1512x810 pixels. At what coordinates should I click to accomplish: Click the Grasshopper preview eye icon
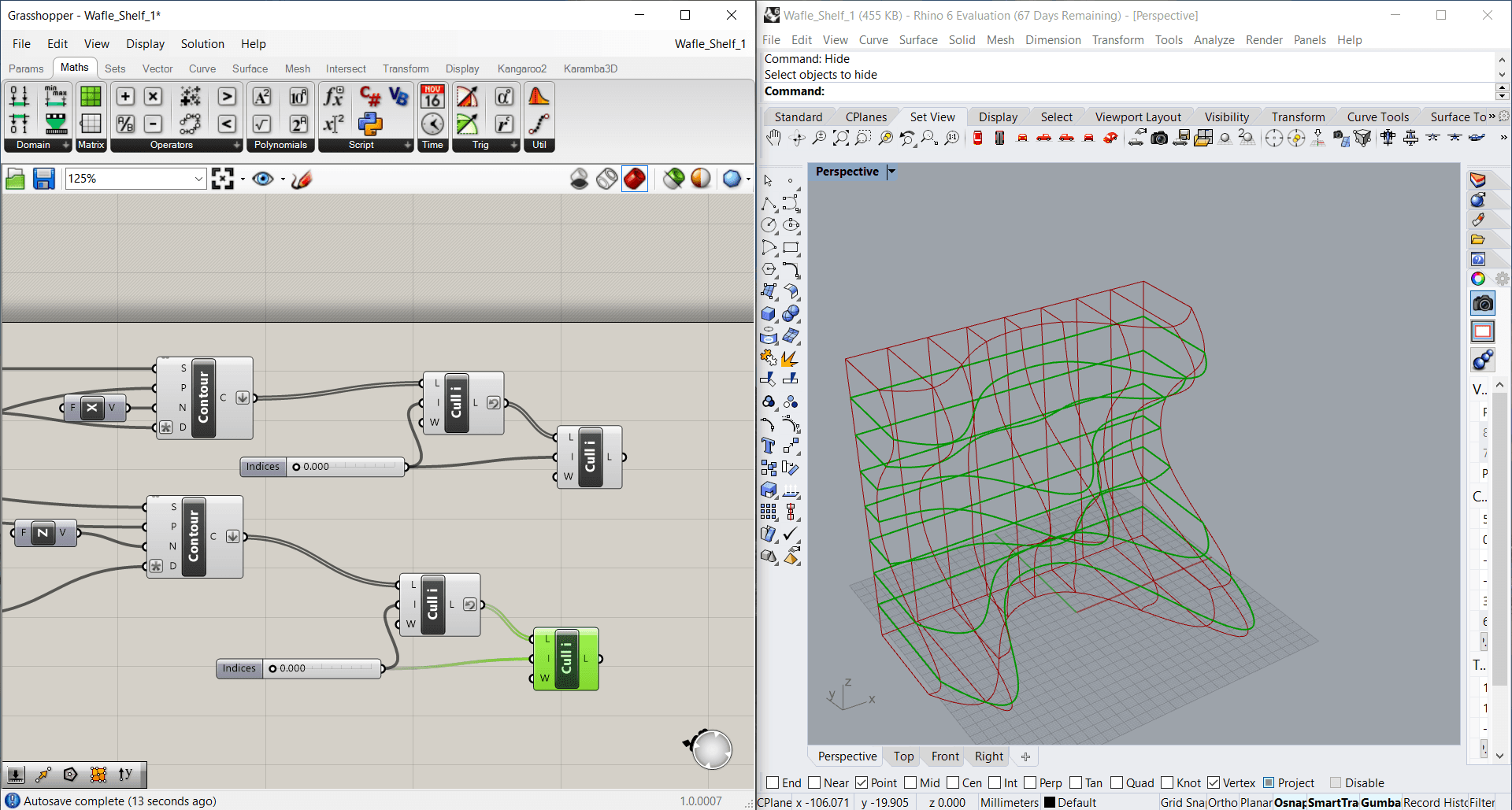click(x=263, y=179)
